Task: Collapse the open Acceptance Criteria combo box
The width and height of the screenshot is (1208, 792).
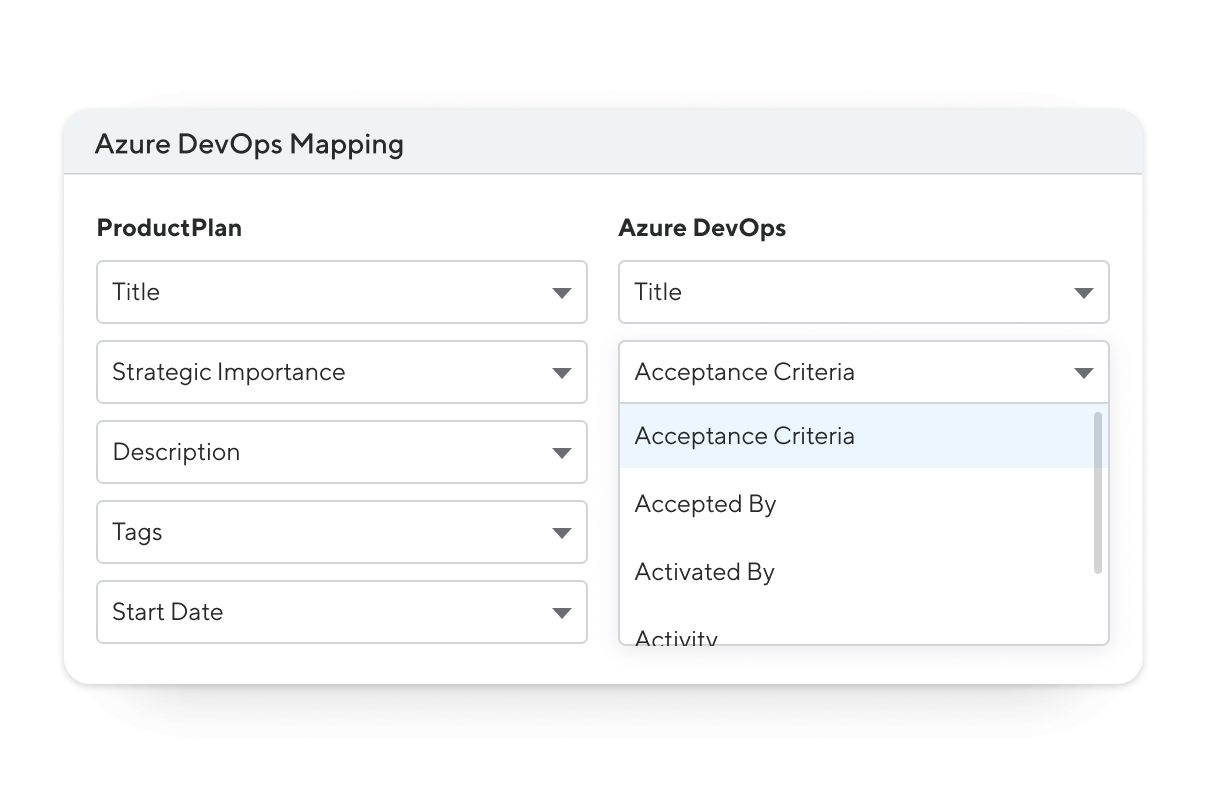Action: click(864, 372)
